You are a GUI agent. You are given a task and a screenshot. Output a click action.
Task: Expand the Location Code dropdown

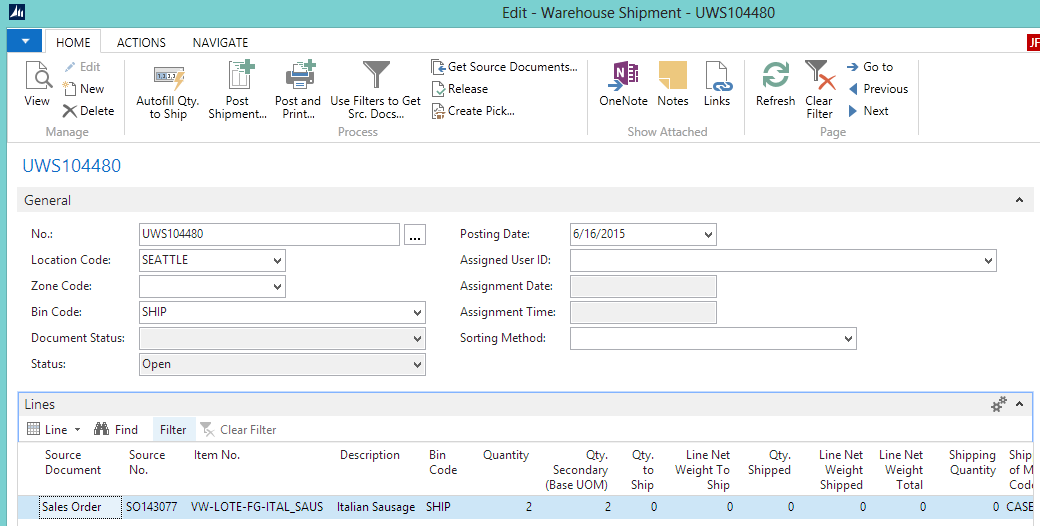pos(276,260)
